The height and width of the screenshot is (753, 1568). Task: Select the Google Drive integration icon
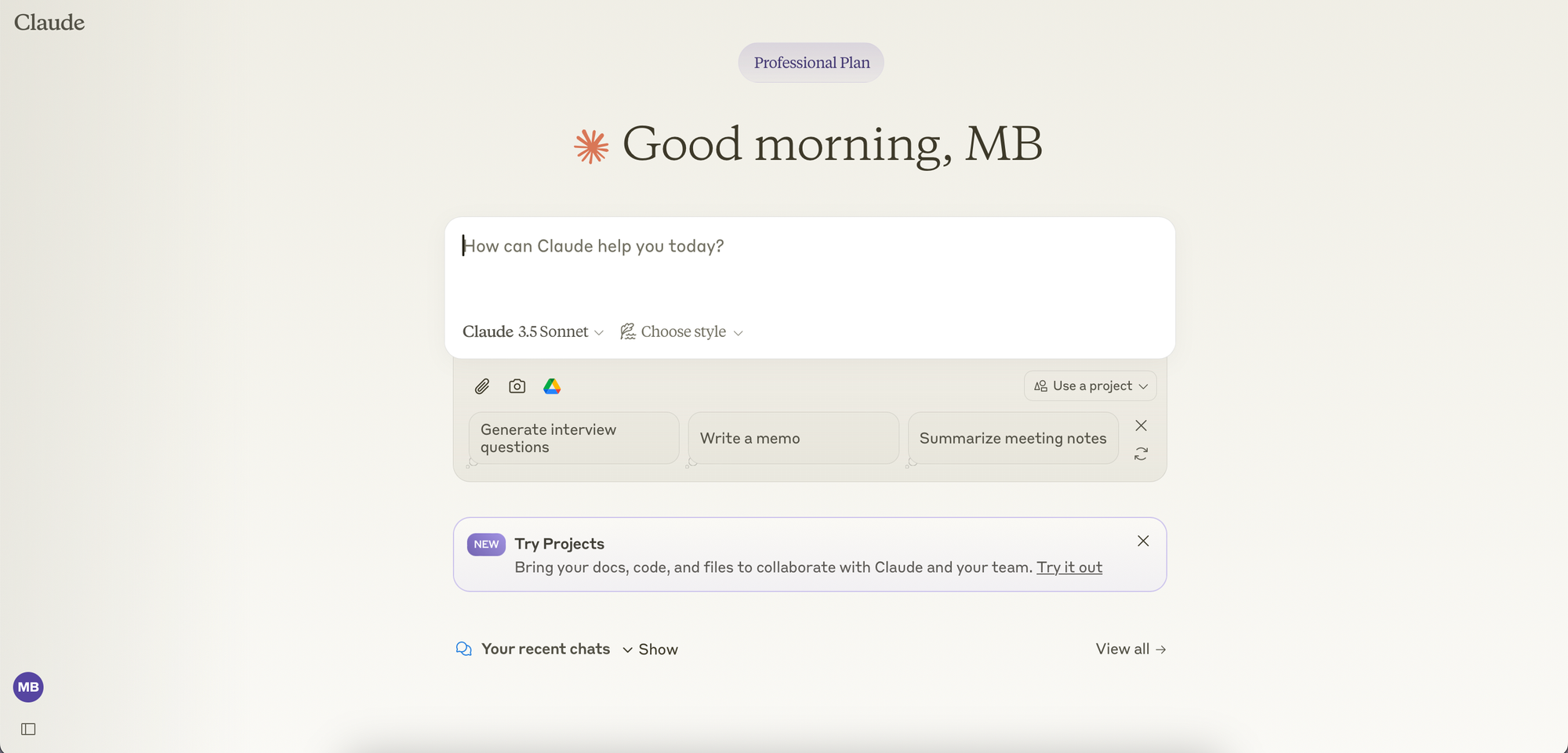pos(553,386)
